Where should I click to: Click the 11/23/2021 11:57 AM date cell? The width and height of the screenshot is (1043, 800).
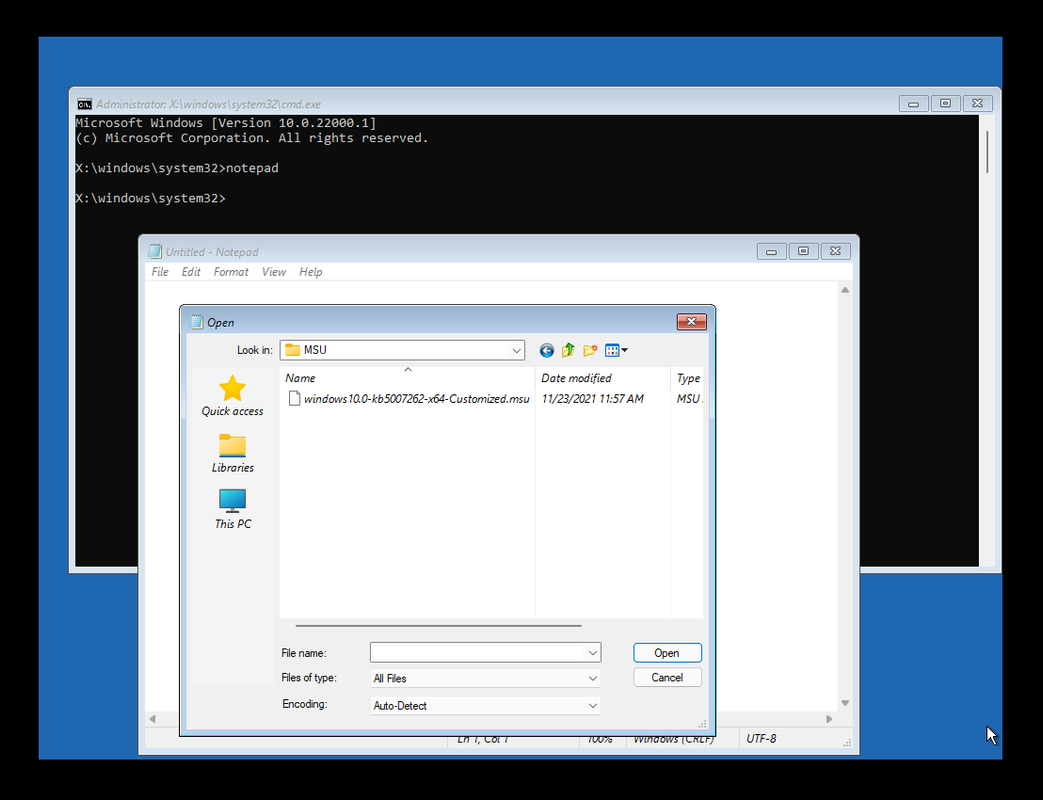pyautogui.click(x=592, y=399)
